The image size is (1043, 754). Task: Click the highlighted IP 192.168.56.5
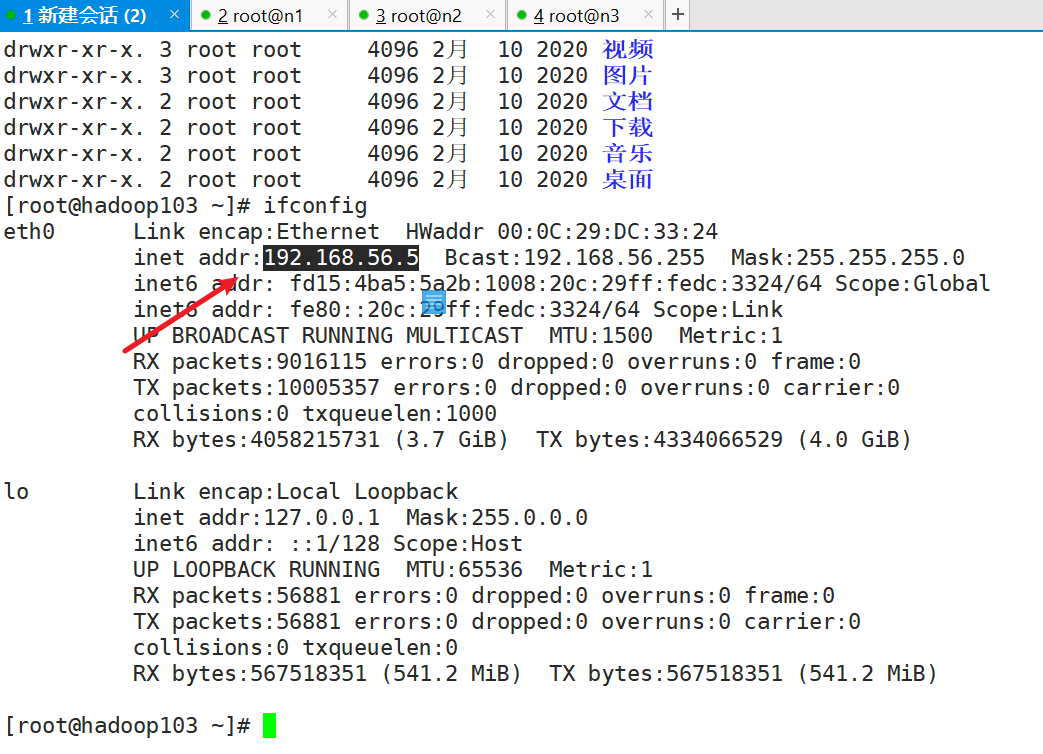(x=341, y=257)
